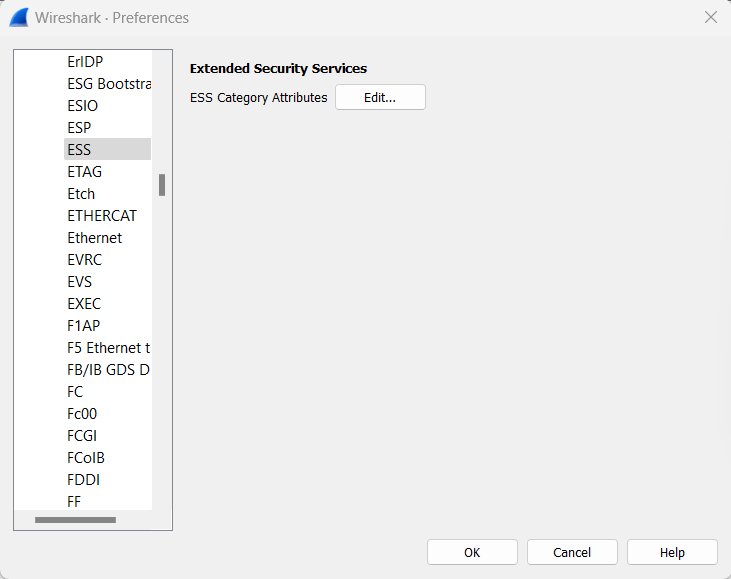Image resolution: width=731 pixels, height=579 pixels.
Task: Click the Wireshark shark fin icon
Action: coord(18,17)
